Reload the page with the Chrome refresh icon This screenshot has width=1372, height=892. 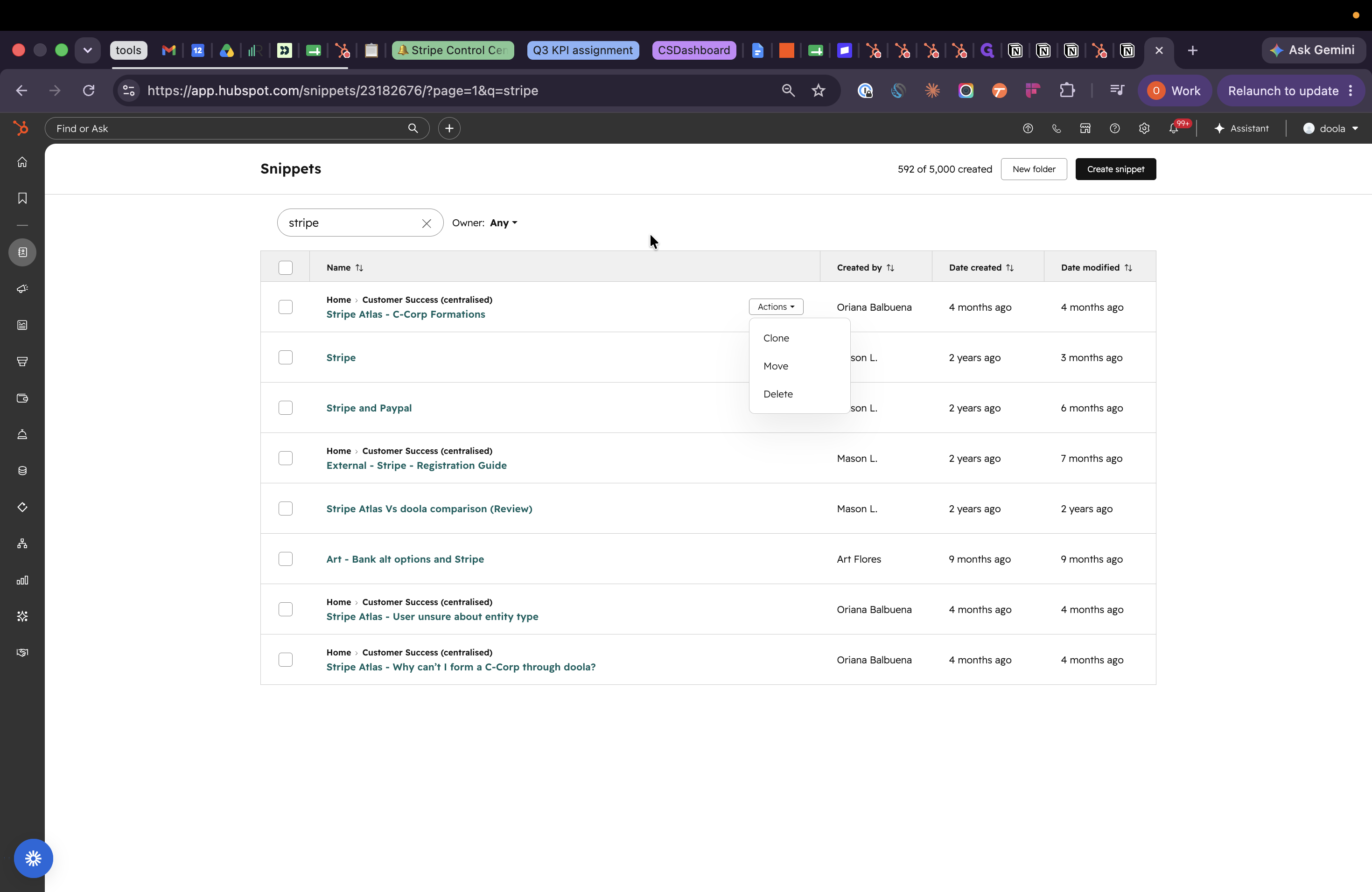pyautogui.click(x=88, y=91)
